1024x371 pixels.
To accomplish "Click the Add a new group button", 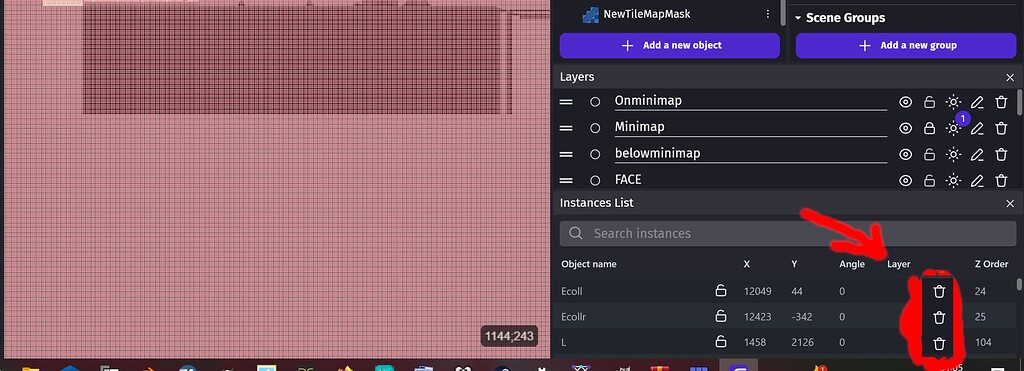I will 906,45.
